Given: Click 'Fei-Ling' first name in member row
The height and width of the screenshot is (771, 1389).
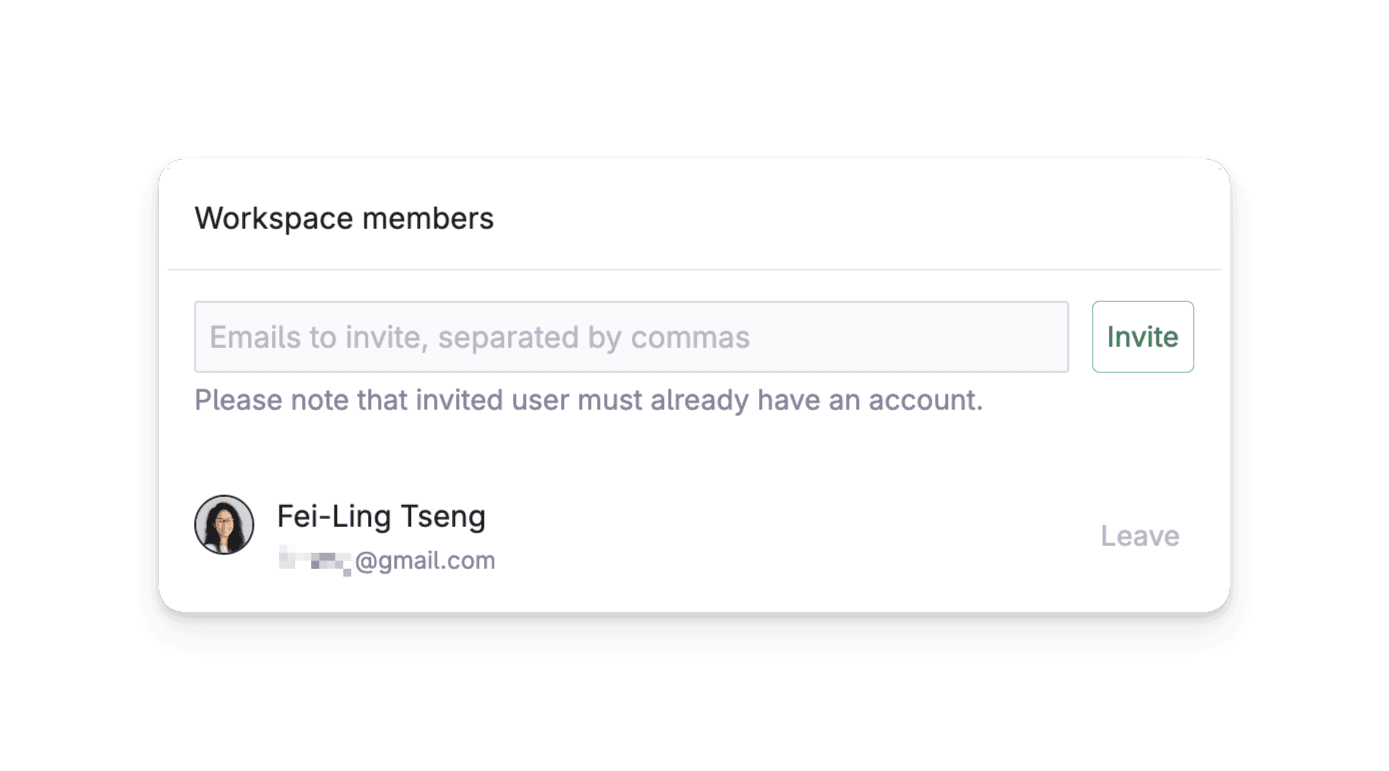Looking at the screenshot, I should point(334,517).
